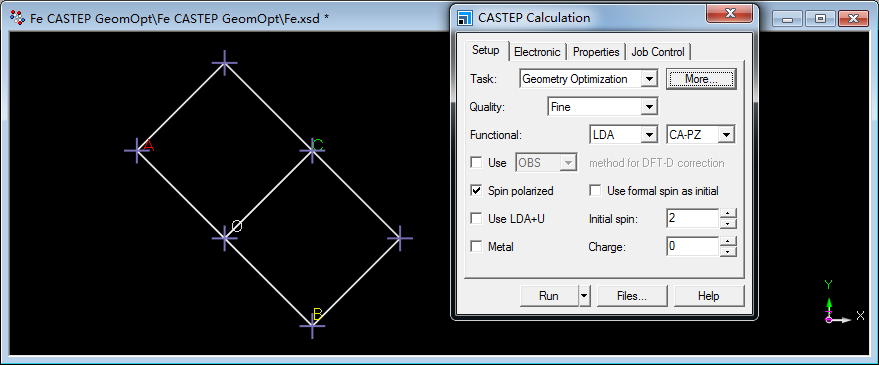Select lattice point labeled B
This screenshot has height=365, width=879.
tap(312, 325)
